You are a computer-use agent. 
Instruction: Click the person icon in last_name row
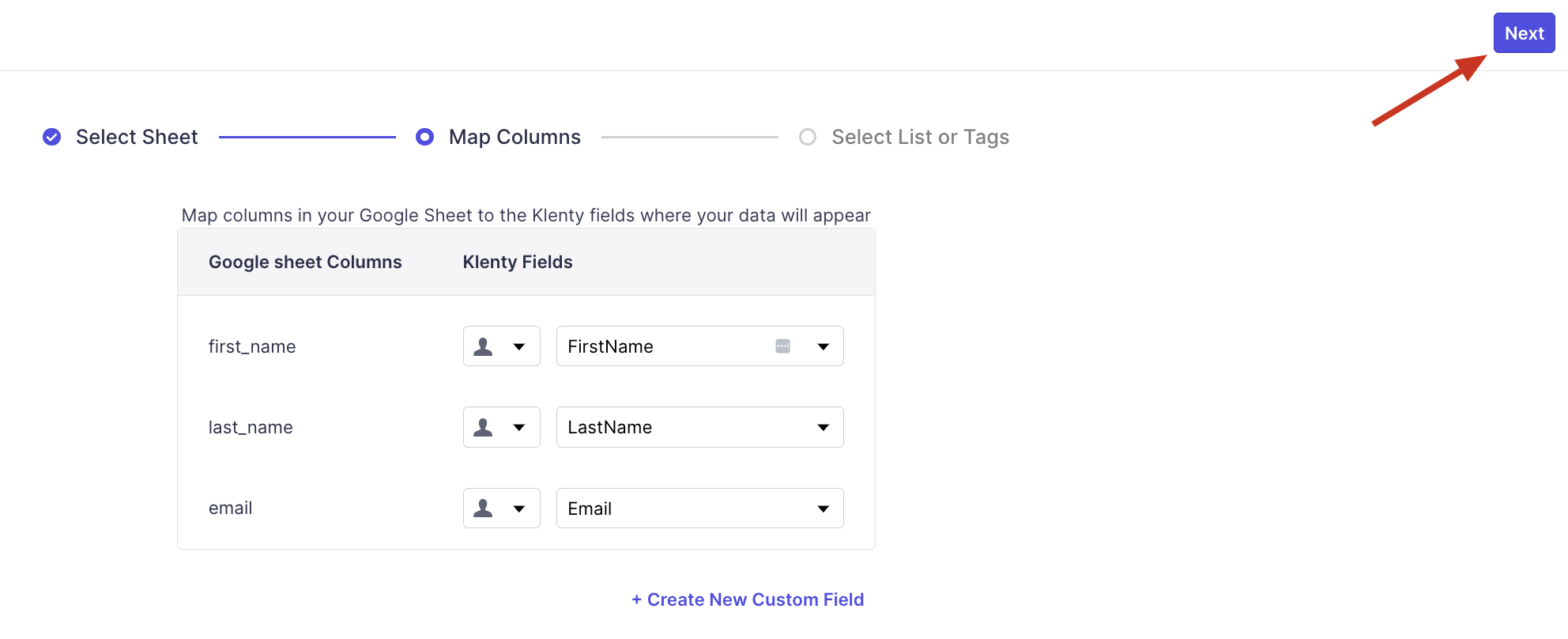pos(483,427)
